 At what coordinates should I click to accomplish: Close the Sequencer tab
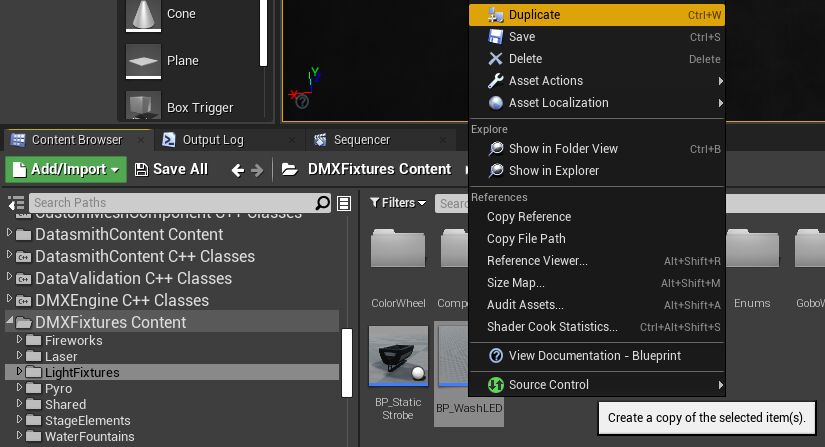pos(443,140)
